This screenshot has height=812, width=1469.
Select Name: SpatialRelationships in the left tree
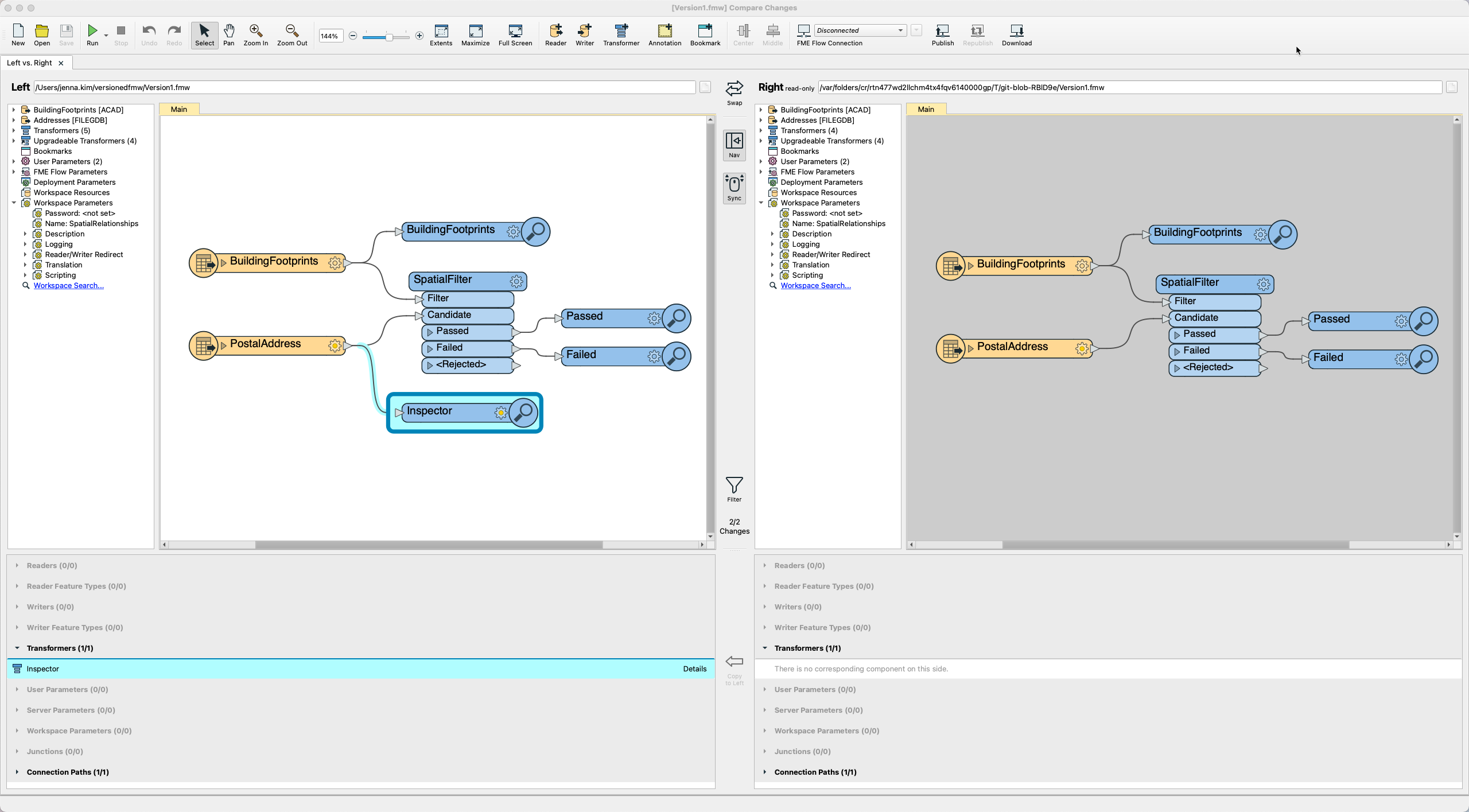point(91,223)
